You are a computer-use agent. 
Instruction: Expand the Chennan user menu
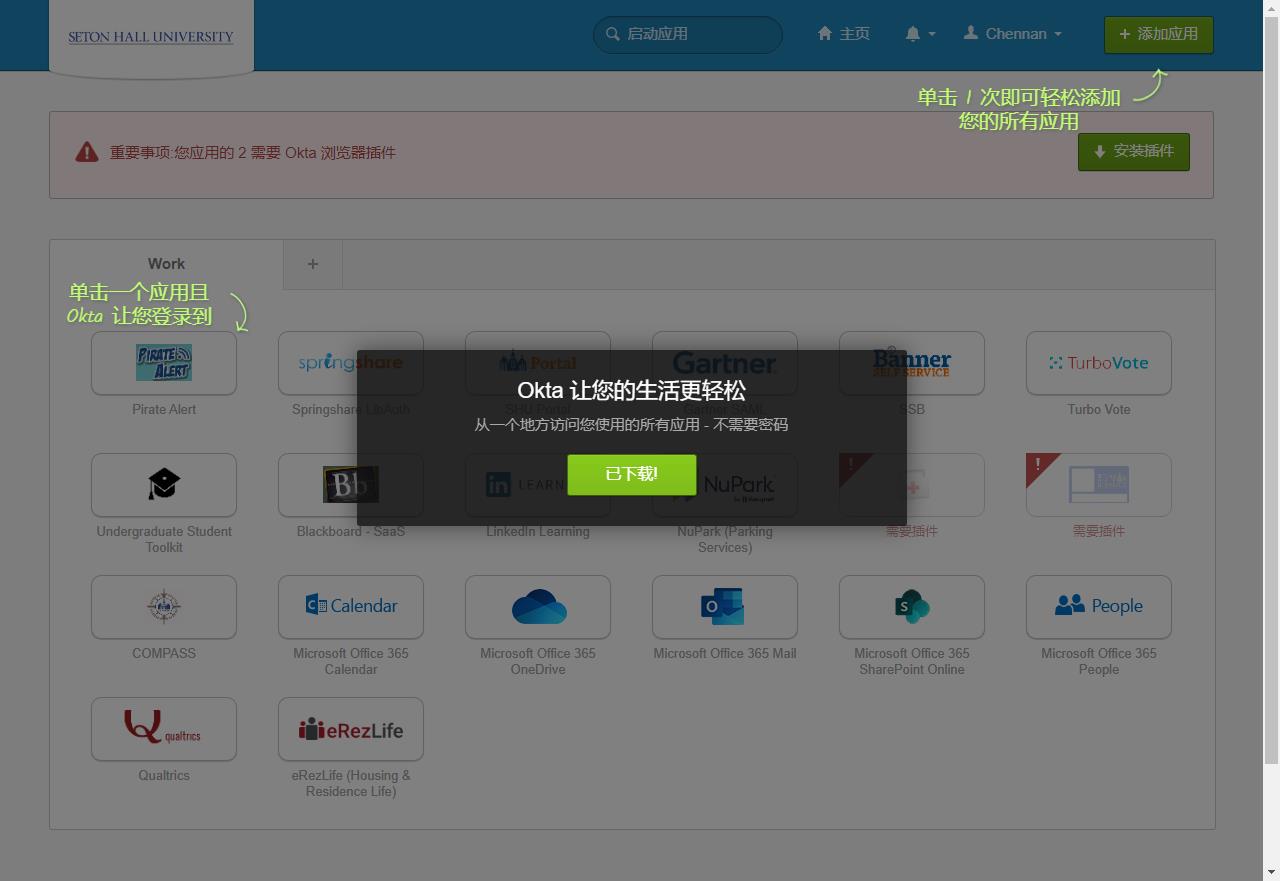click(x=1013, y=34)
